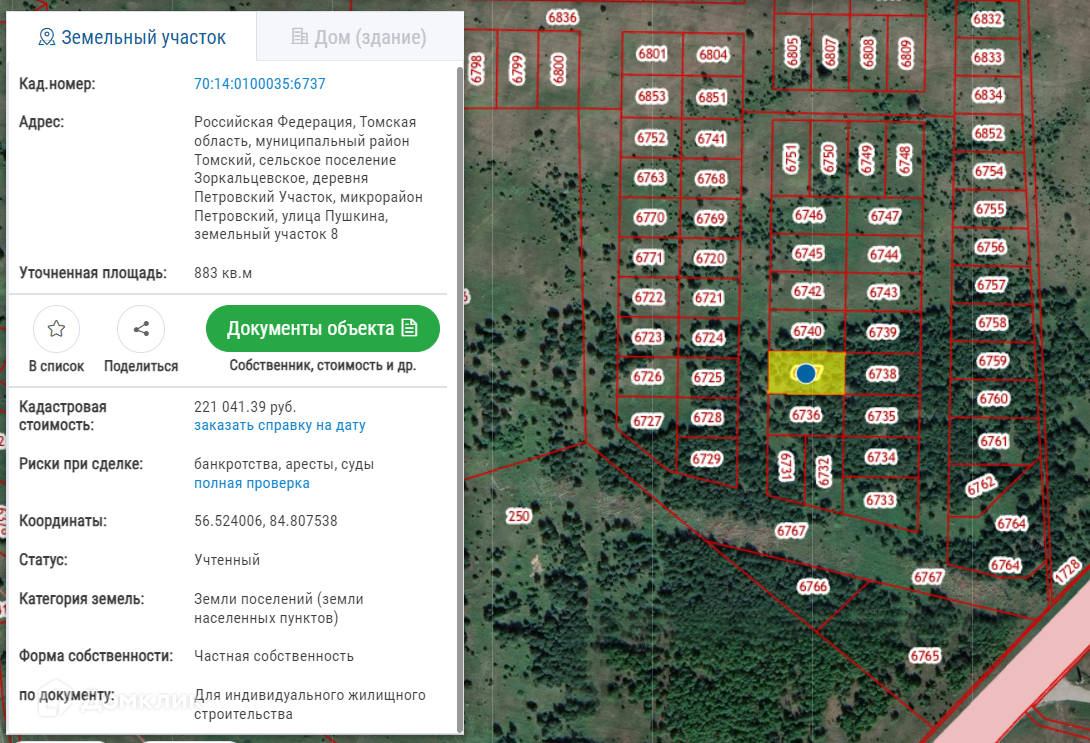Click parcel label 6724
Screen dimensions: 1090x743
(x=709, y=338)
